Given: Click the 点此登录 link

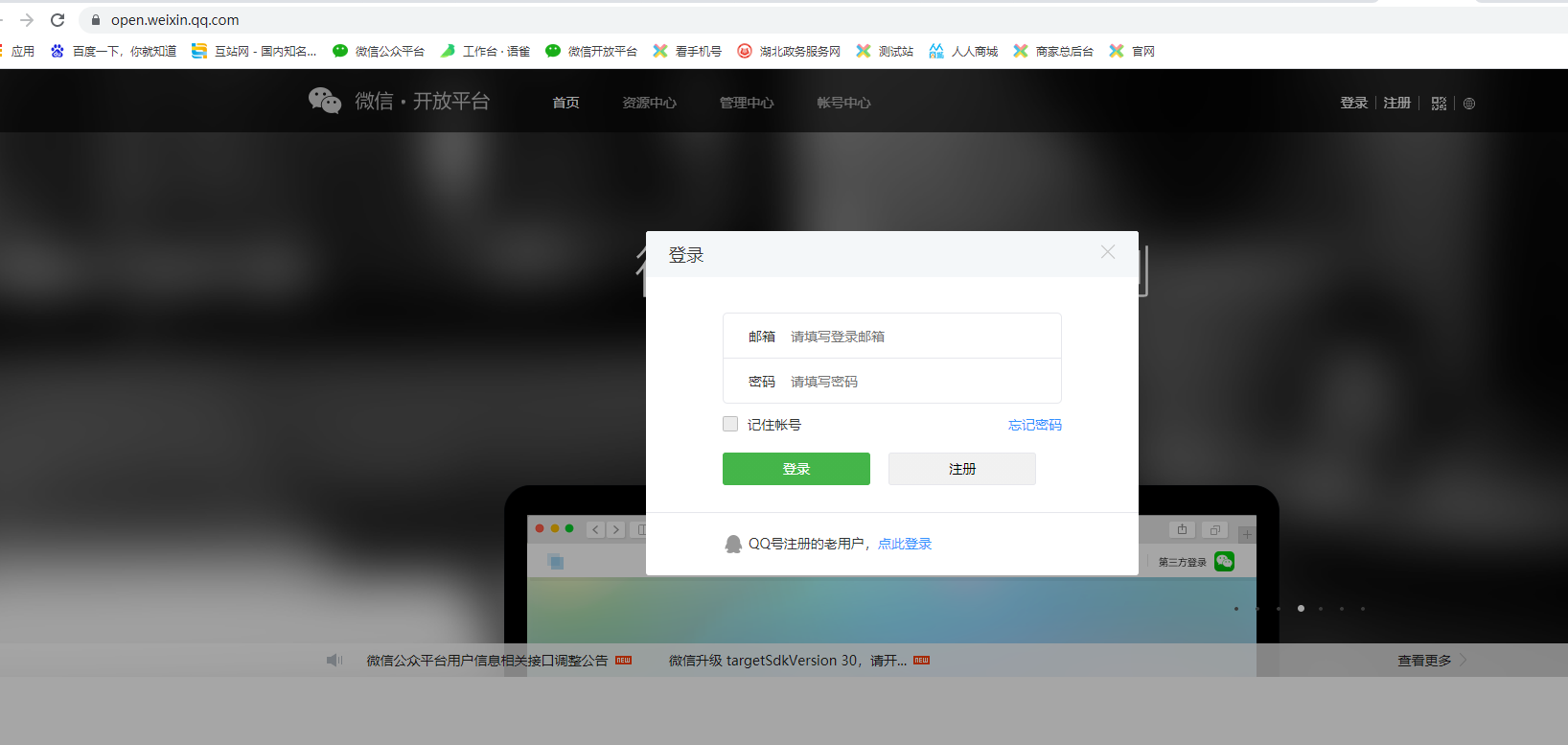Looking at the screenshot, I should click(x=905, y=544).
